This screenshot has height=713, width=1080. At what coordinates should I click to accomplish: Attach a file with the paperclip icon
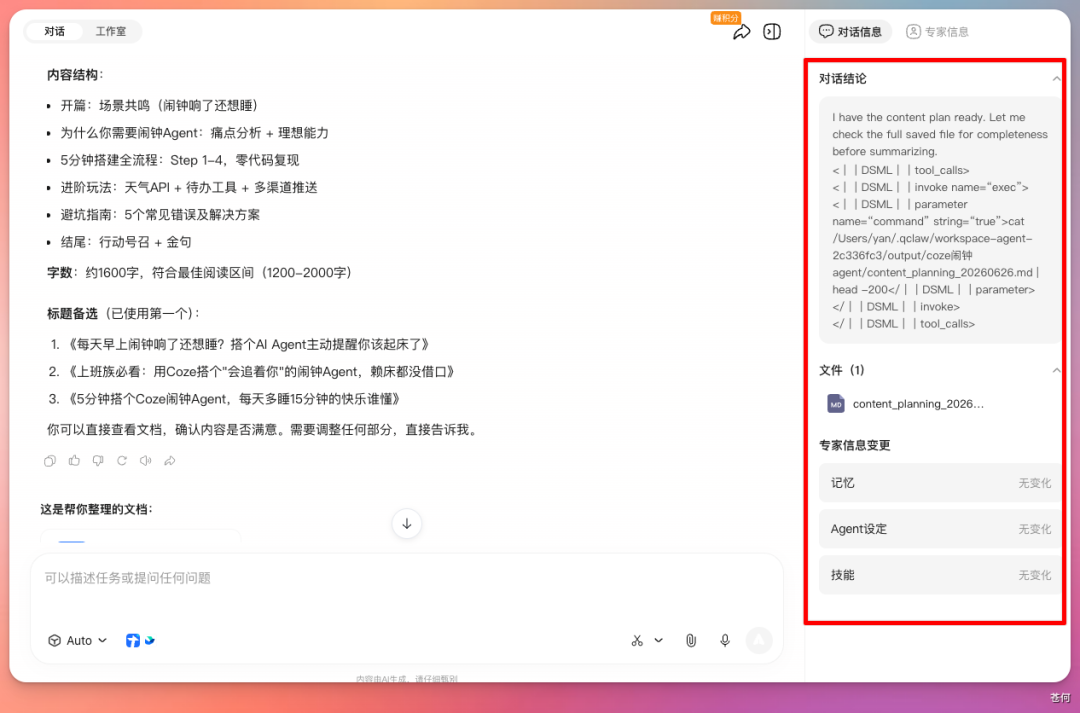(x=691, y=641)
